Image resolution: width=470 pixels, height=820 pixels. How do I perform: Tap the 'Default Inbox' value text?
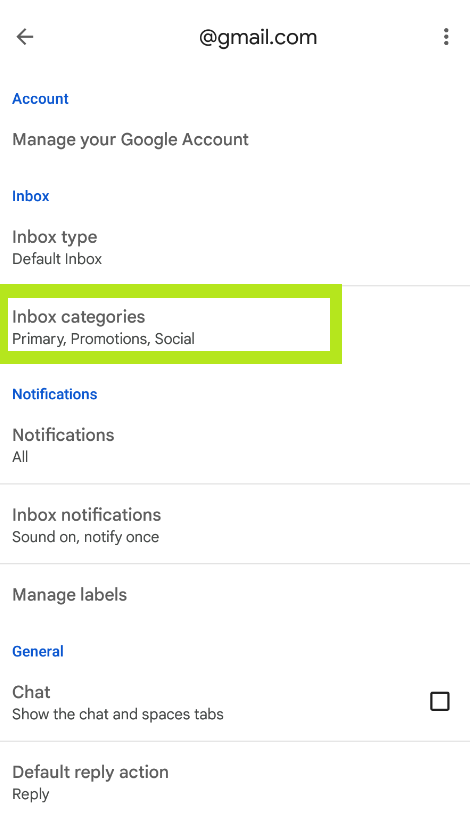pos(57,259)
